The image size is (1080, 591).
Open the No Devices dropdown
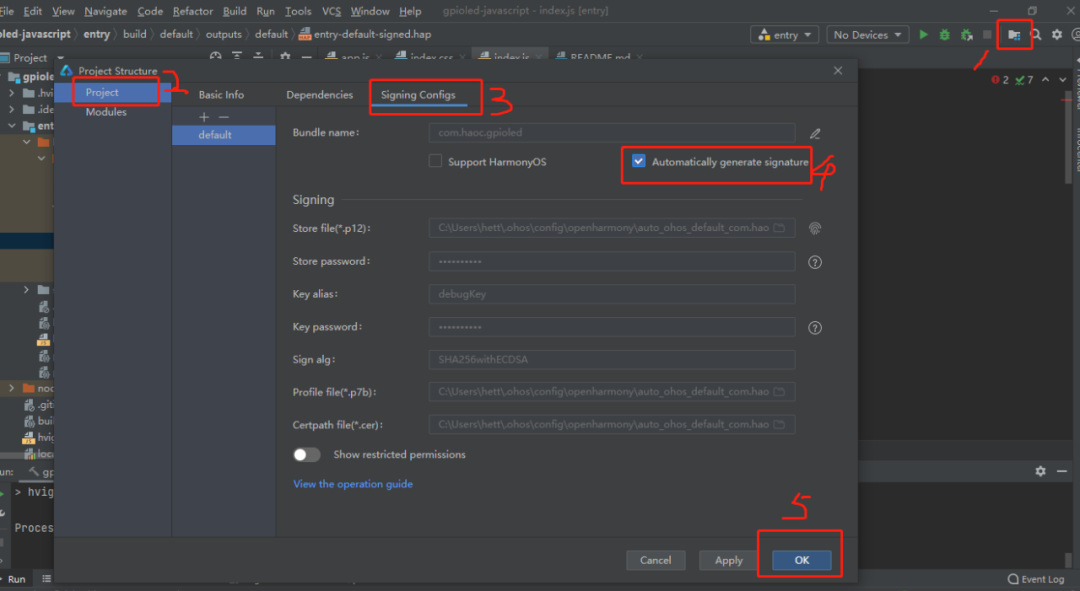coord(867,34)
